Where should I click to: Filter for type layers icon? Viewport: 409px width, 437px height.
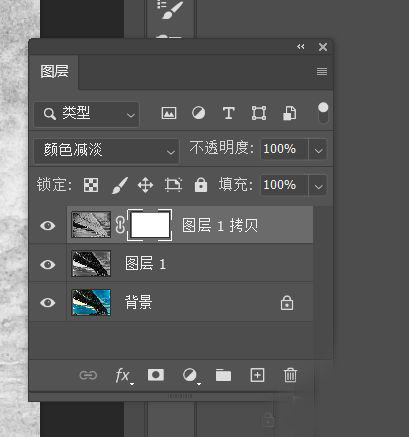pyautogui.click(x=228, y=113)
